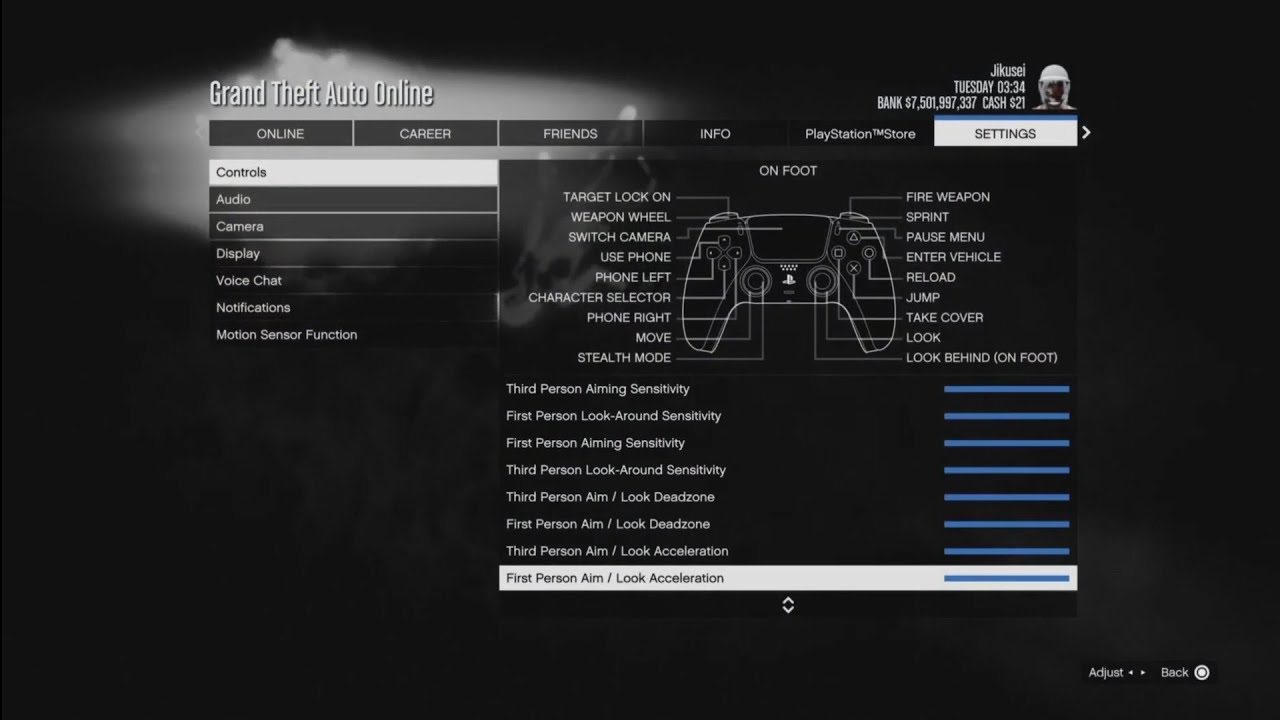
Task: Click the Jikusei player name
Action: (1007, 71)
